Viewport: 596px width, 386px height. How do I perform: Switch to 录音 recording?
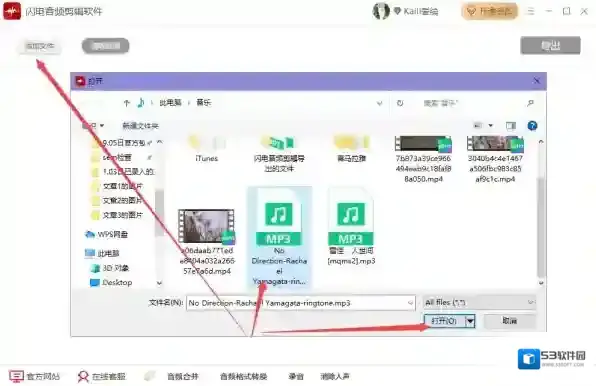tap(296, 377)
